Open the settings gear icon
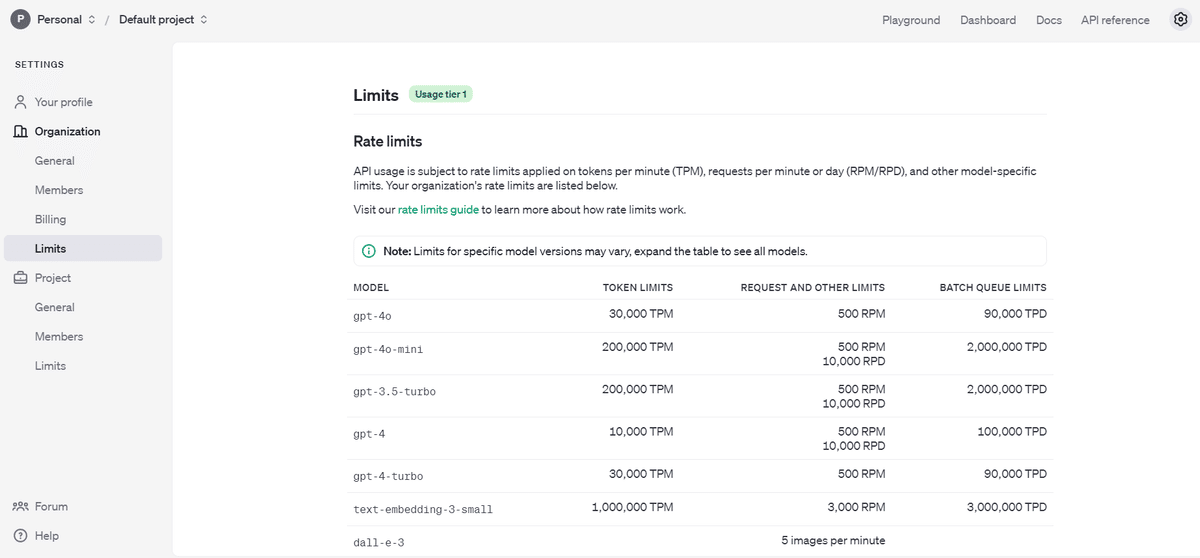Viewport: 1200px width, 558px height. coord(1179,20)
